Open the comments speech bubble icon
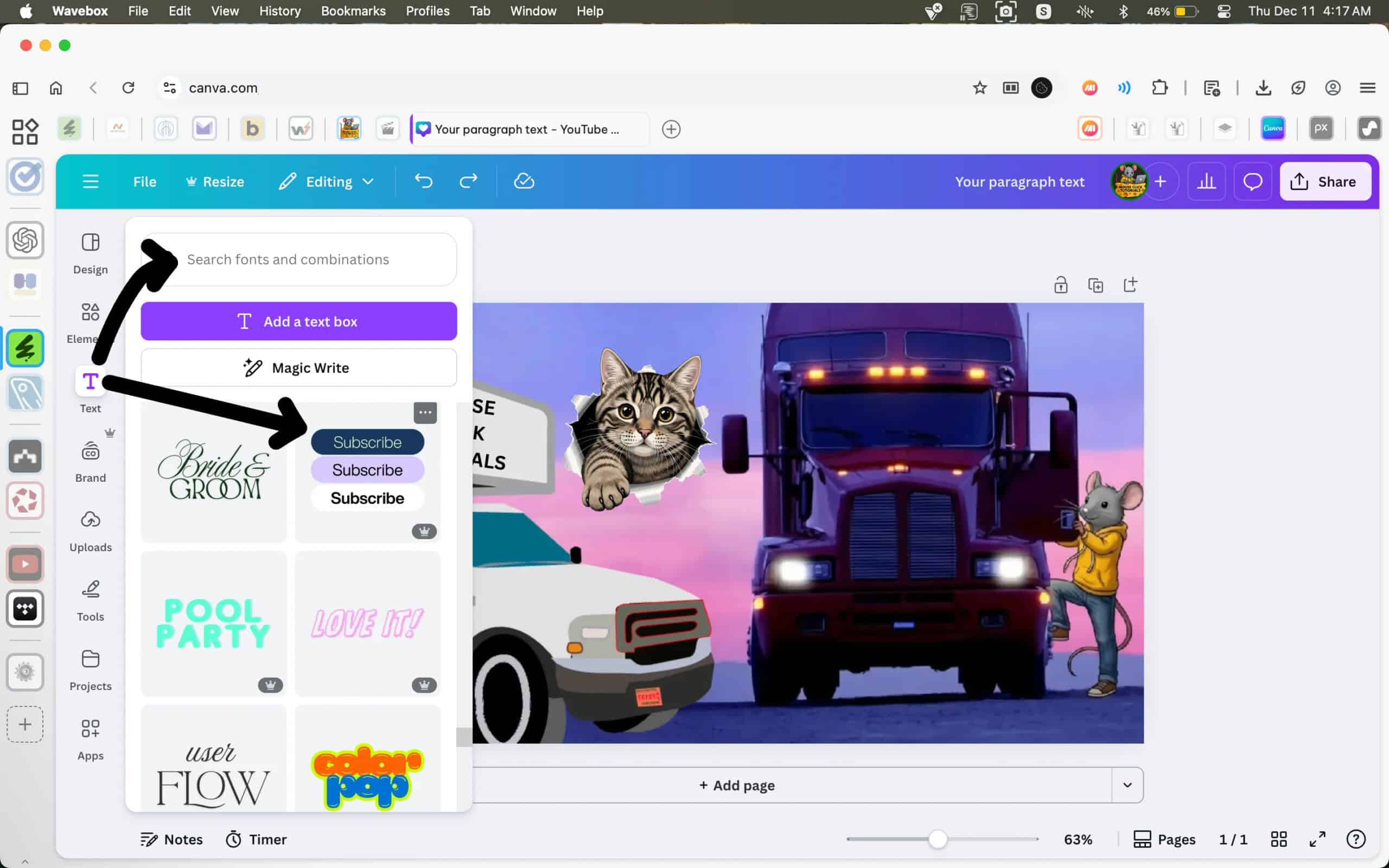Viewport: 1389px width, 868px height. pos(1252,181)
